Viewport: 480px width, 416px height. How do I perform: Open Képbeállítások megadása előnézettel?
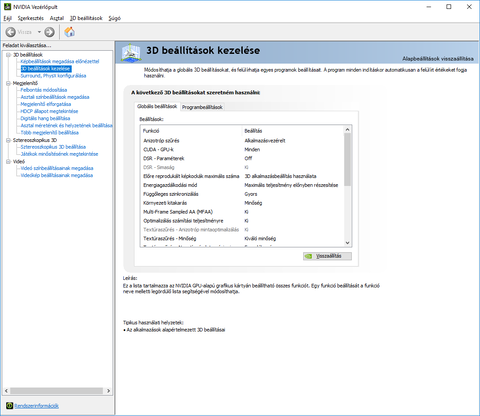[60, 61]
